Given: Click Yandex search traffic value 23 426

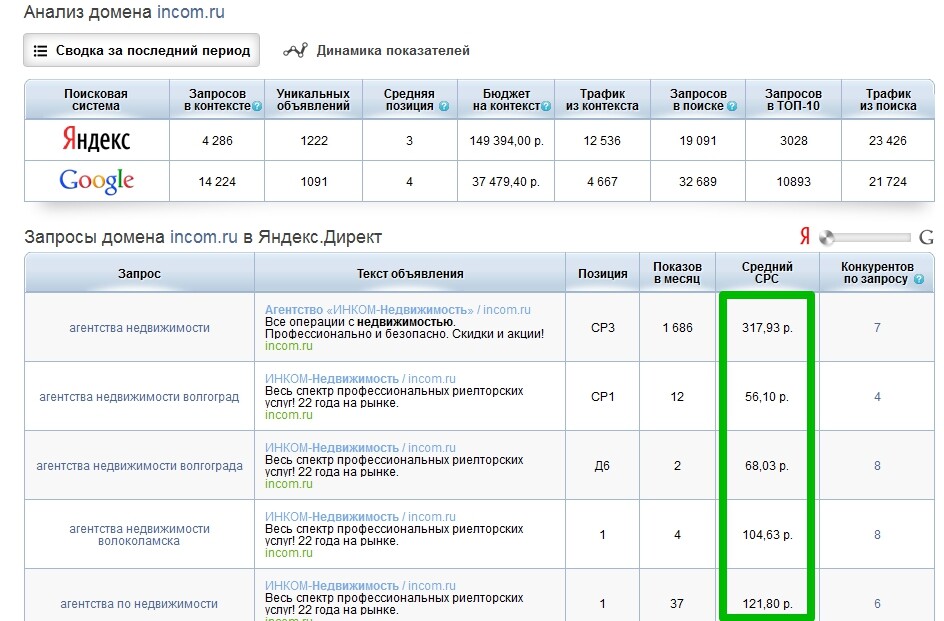Looking at the screenshot, I should (x=888, y=140).
